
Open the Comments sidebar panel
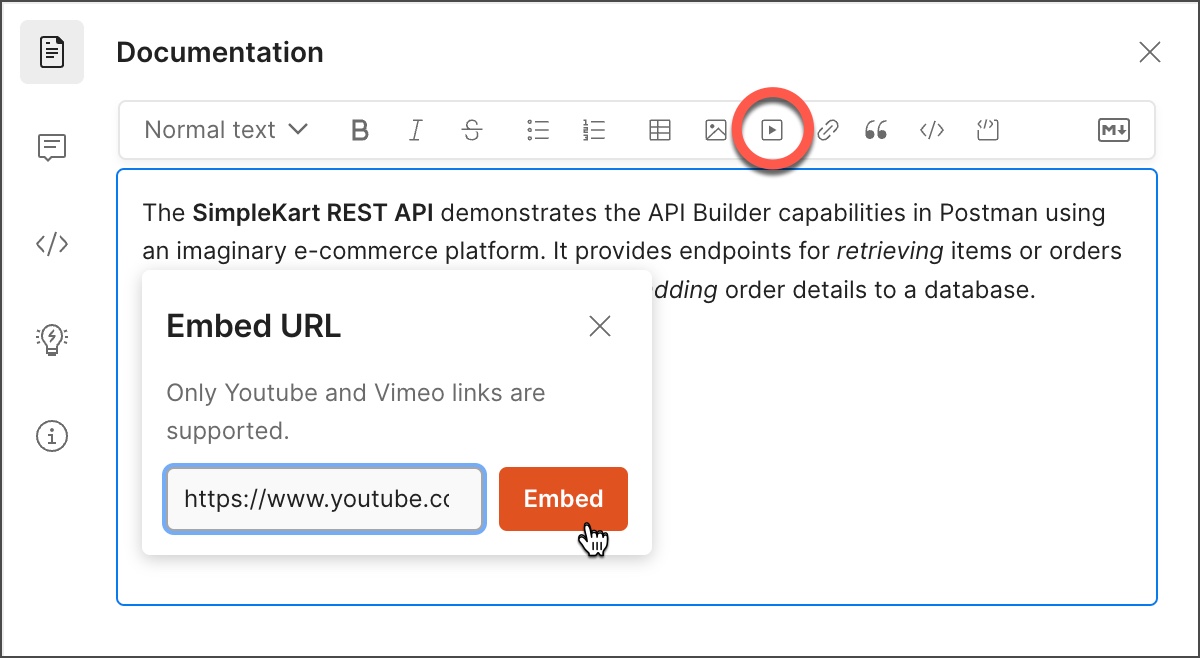[52, 148]
